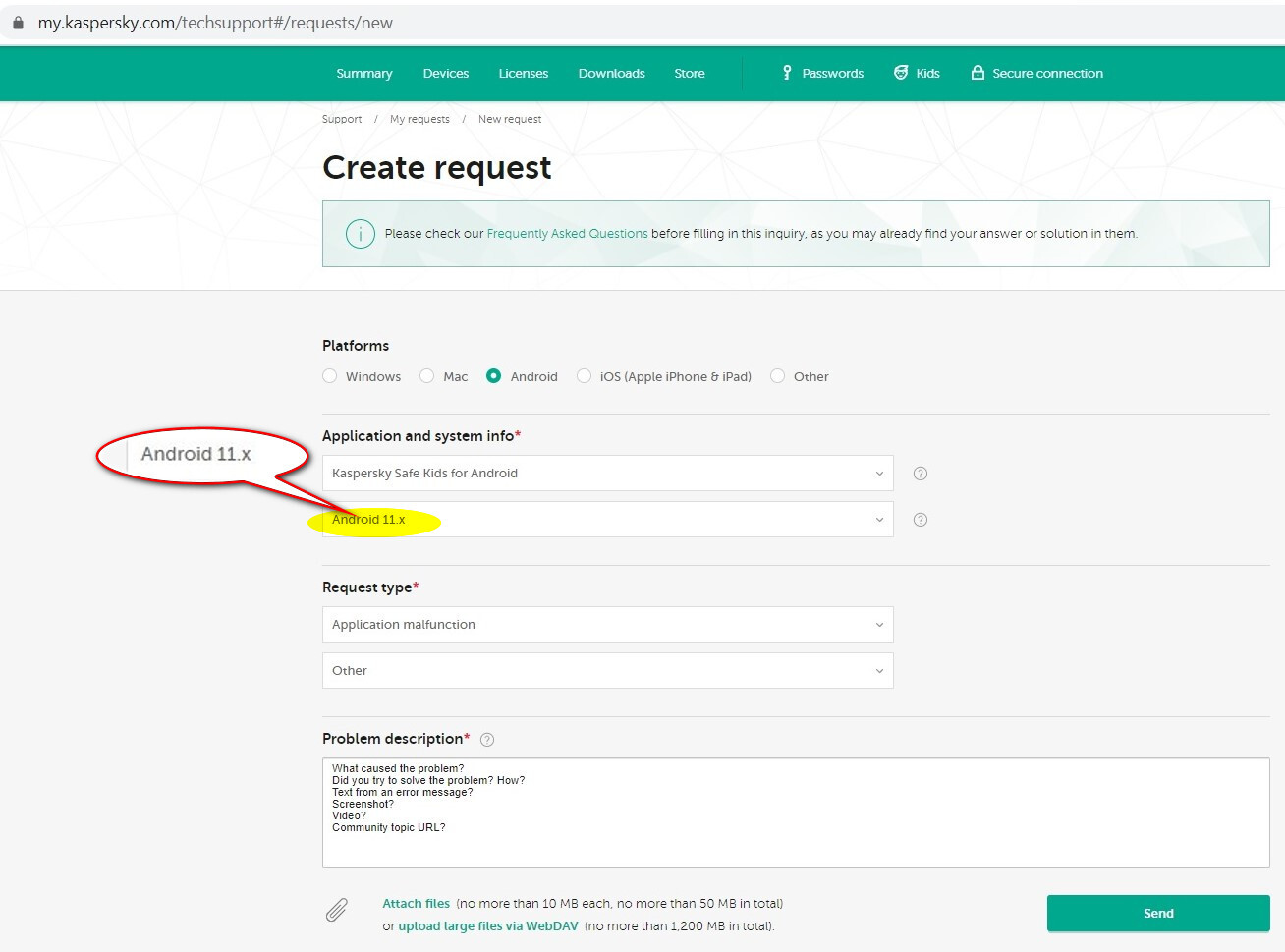Click inside the Problem description text area

[796, 812]
